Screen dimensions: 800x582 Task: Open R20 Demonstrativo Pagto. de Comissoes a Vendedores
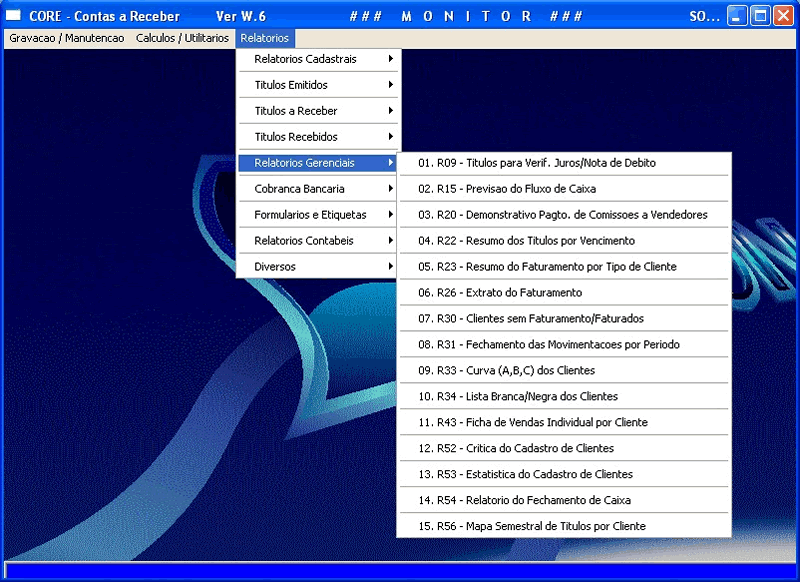564,215
